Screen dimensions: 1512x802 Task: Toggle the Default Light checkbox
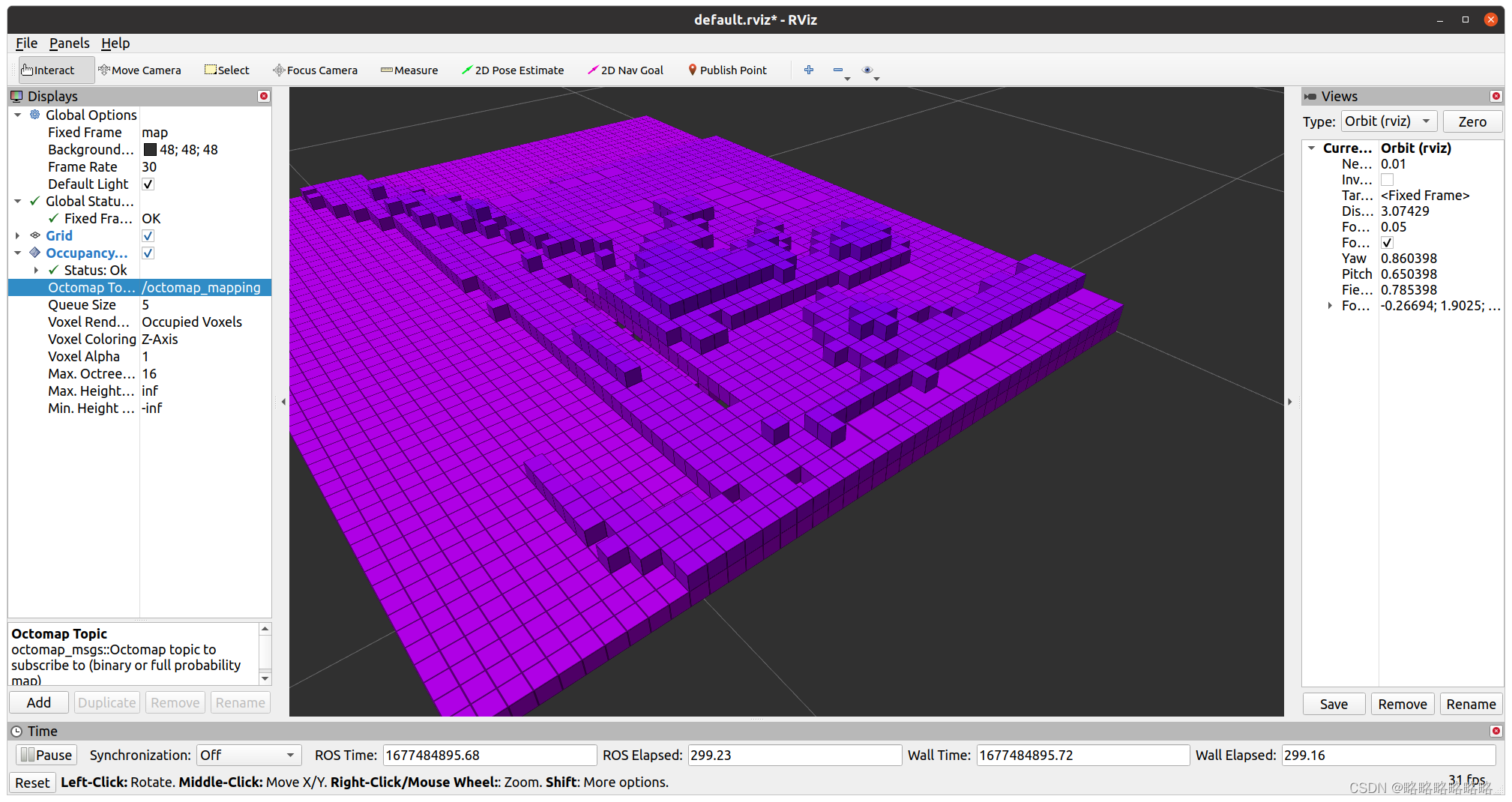point(148,184)
